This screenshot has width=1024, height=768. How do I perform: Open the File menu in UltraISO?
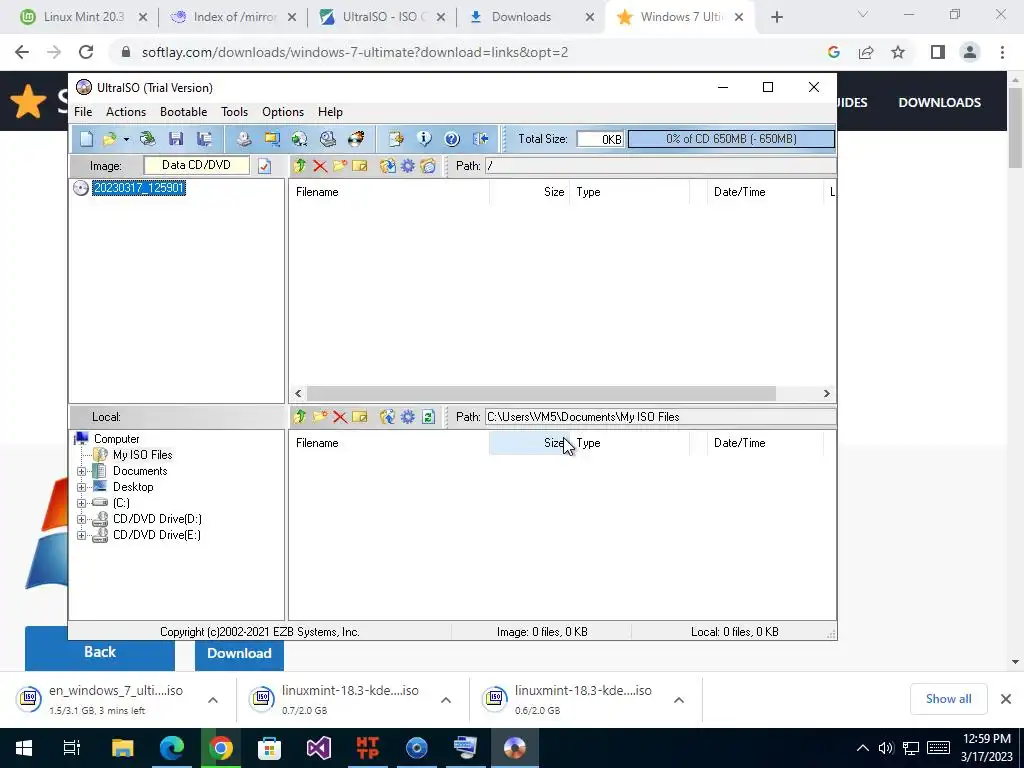[83, 112]
